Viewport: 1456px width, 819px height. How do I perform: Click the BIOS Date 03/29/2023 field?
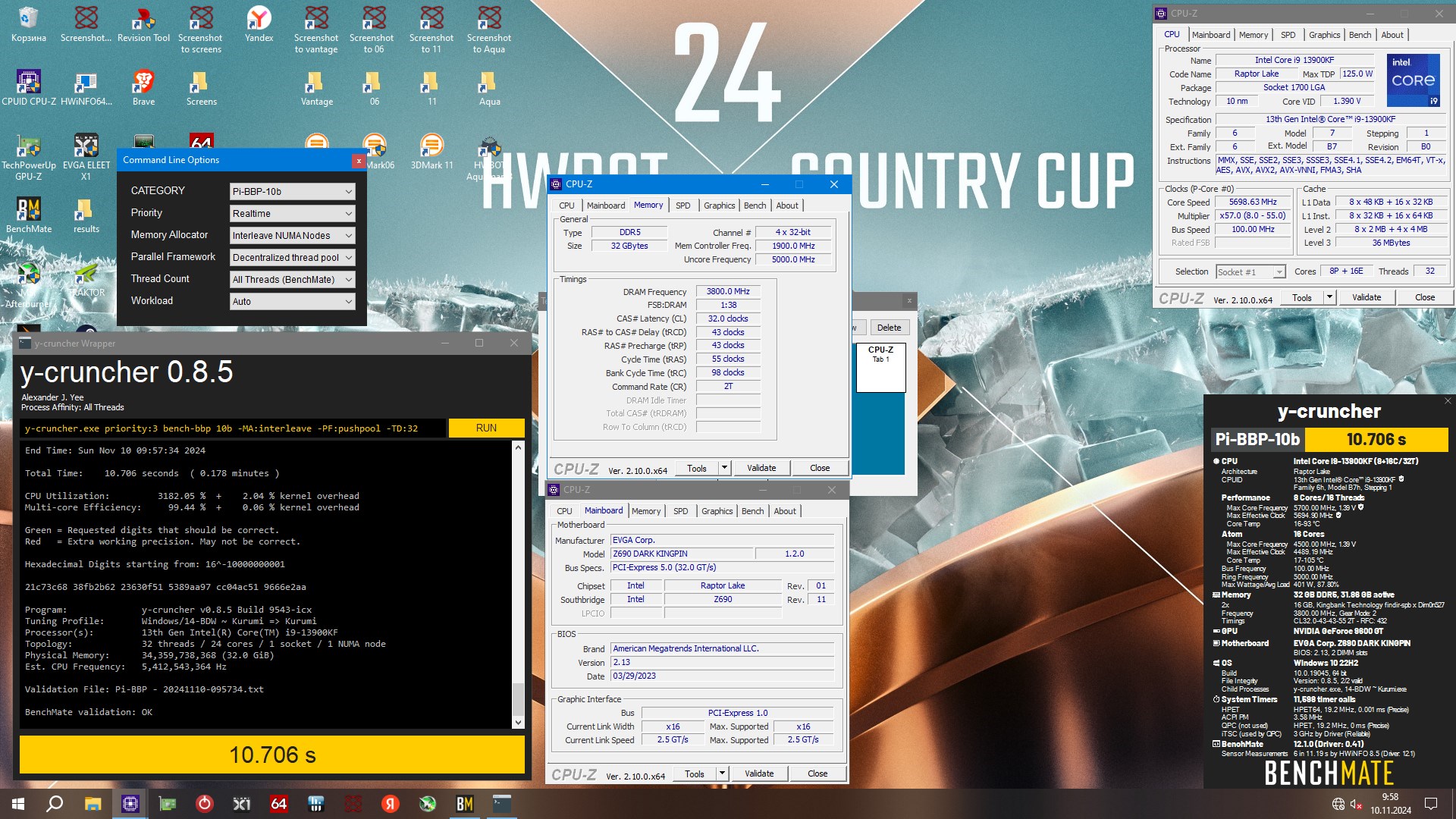pos(722,676)
